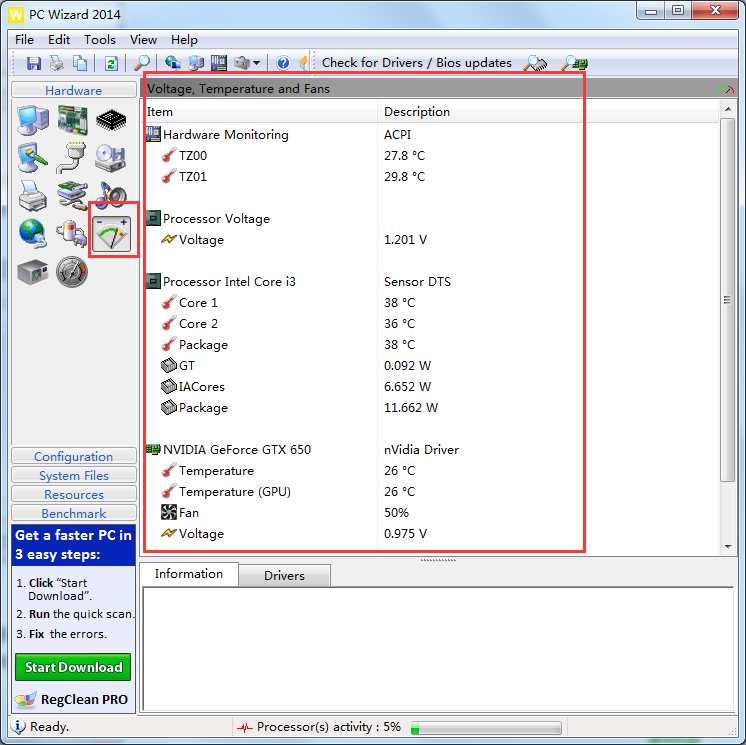Click the grey toolbox toolbar icon

click(242, 63)
